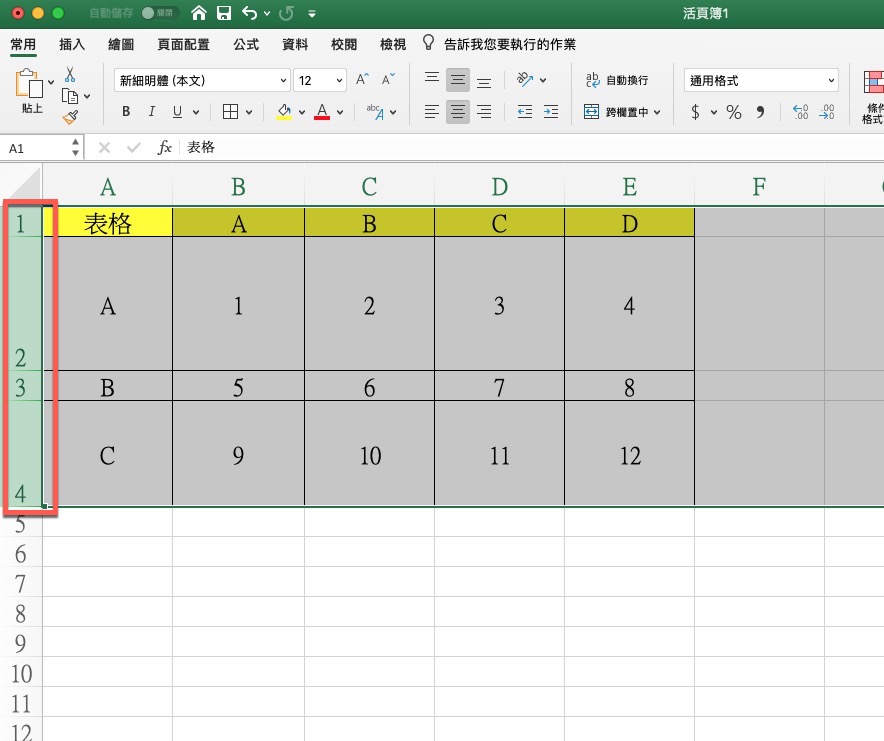Open the 繪圖 ribbon tab
This screenshot has height=741, width=884.
121,44
